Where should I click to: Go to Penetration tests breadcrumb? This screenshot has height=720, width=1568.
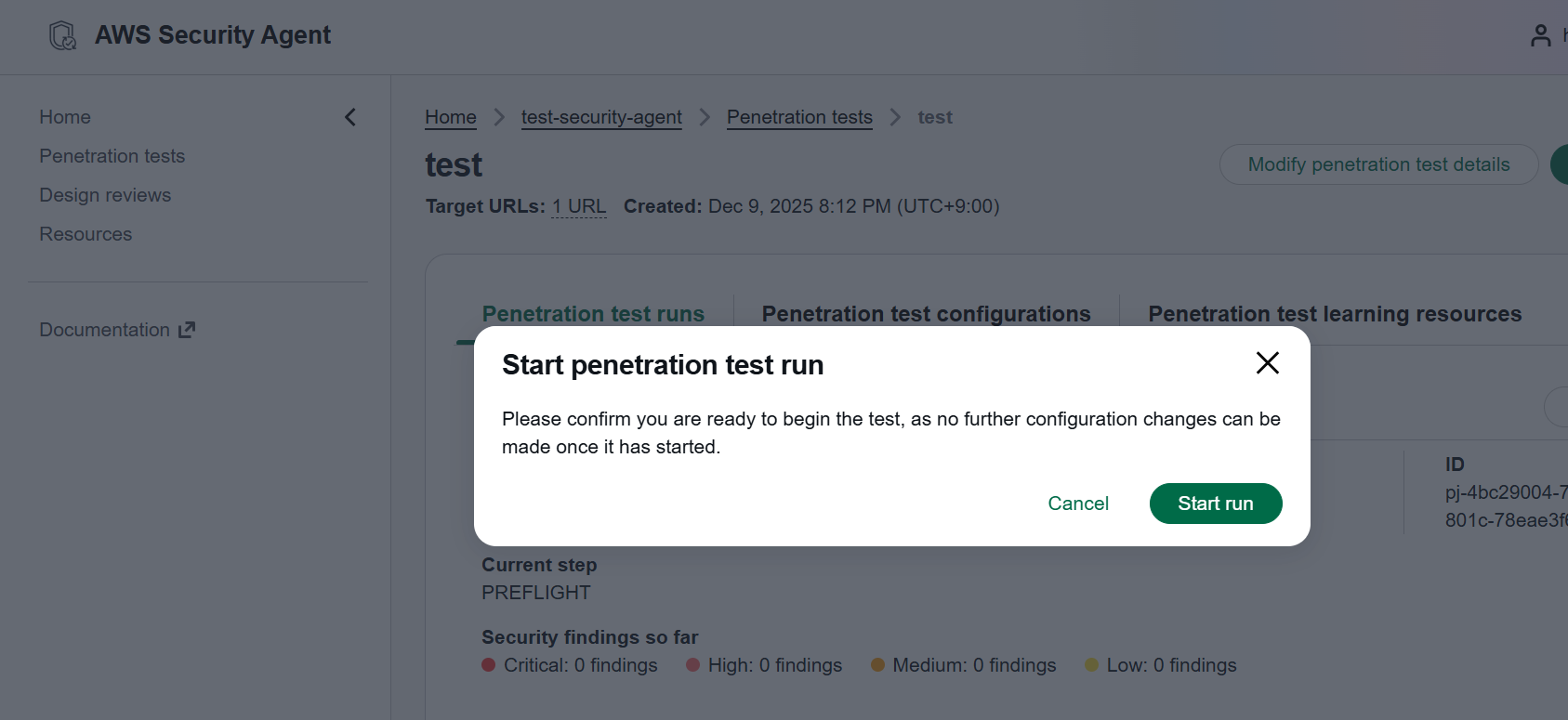(x=799, y=117)
